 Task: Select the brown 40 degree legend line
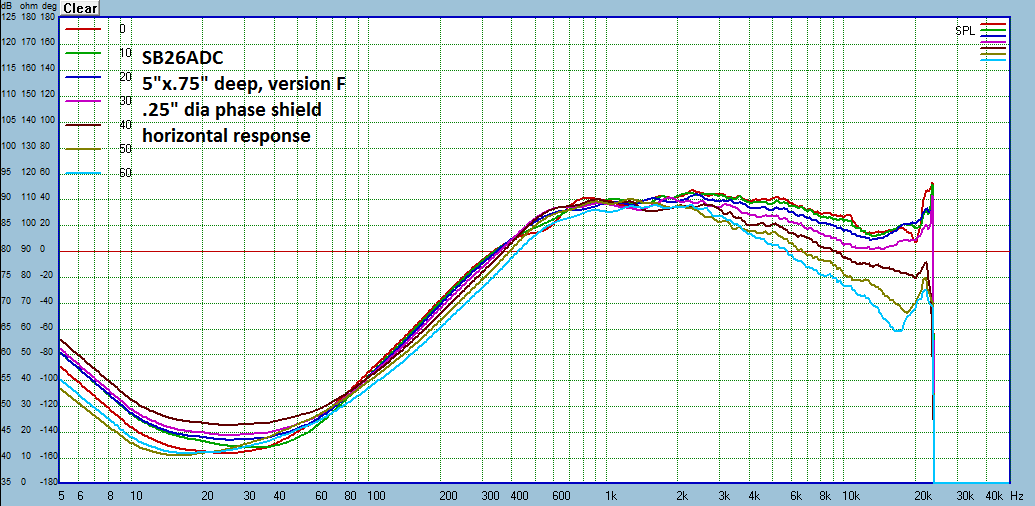click(83, 125)
